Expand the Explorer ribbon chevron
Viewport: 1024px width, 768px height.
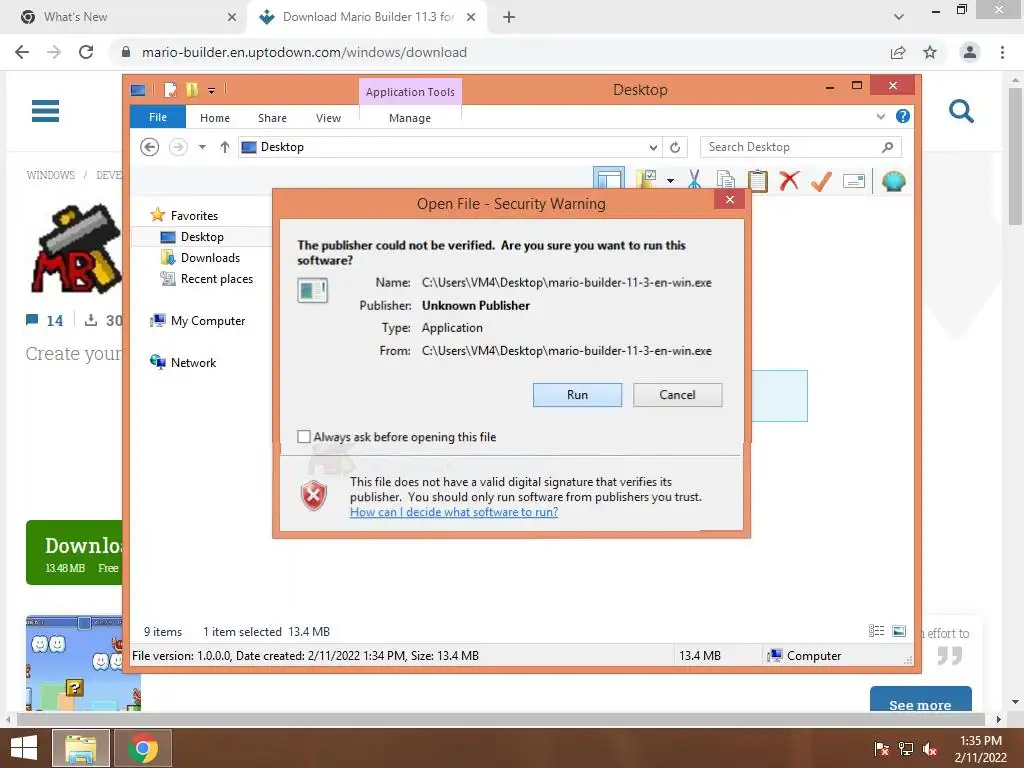880,116
